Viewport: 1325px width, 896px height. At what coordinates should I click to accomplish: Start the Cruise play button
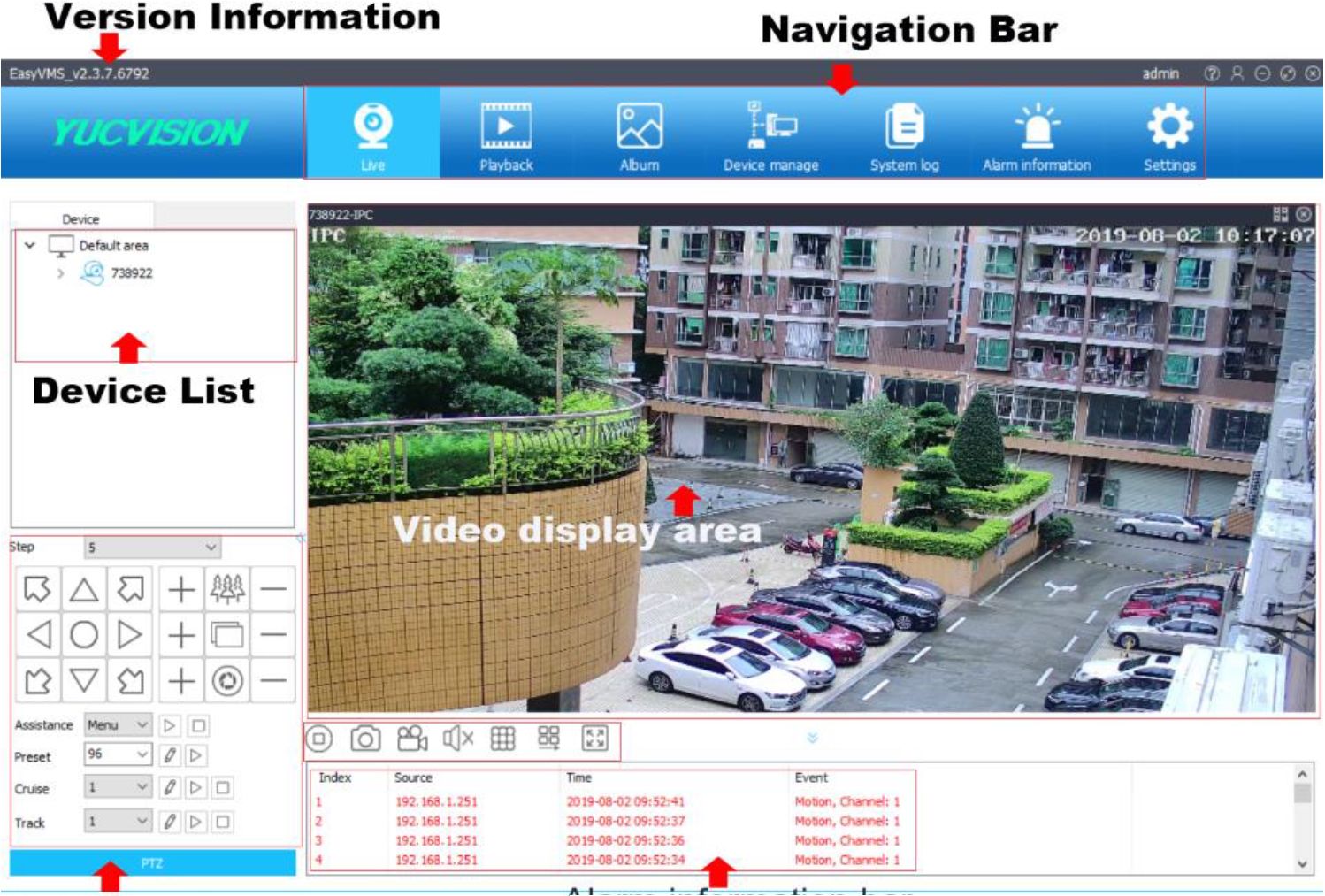196,787
